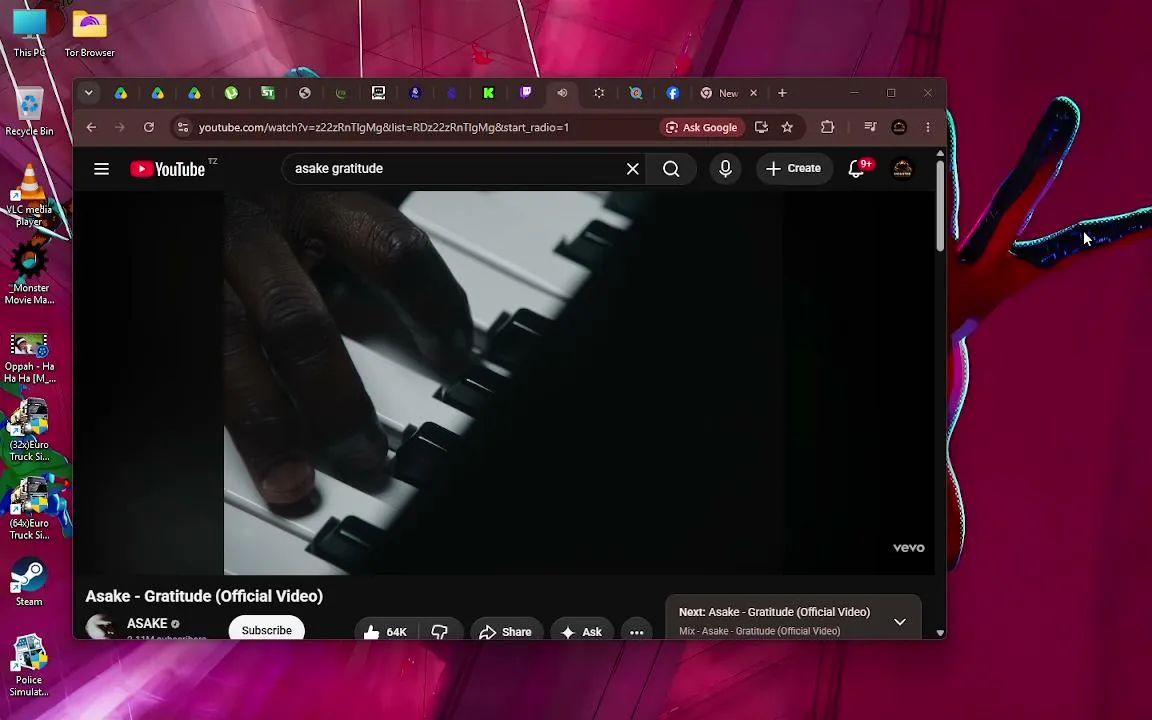Click Ask Google lens button

click(x=702, y=127)
